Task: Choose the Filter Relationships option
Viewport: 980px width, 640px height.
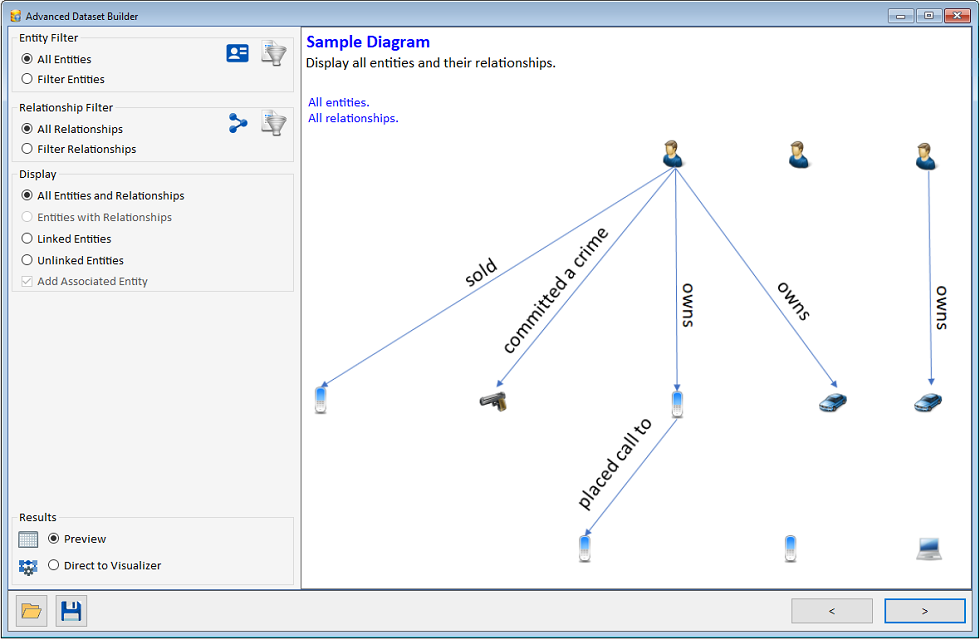Action: coord(27,149)
